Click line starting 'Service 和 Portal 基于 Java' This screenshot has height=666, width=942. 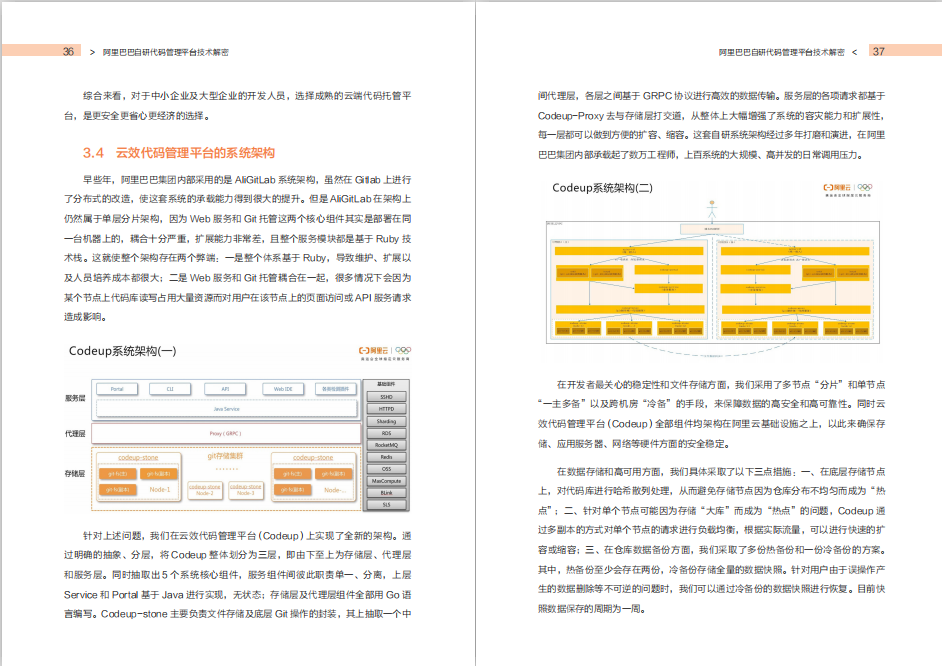coord(237,595)
